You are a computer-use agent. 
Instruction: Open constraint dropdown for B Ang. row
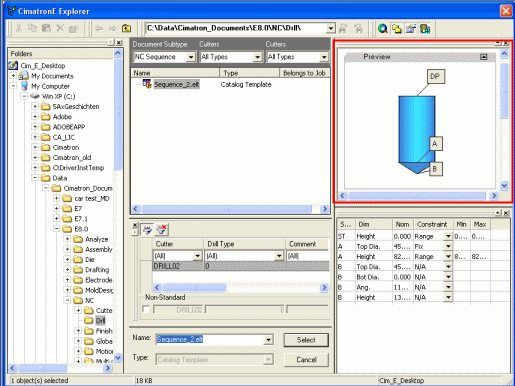pyautogui.click(x=448, y=287)
